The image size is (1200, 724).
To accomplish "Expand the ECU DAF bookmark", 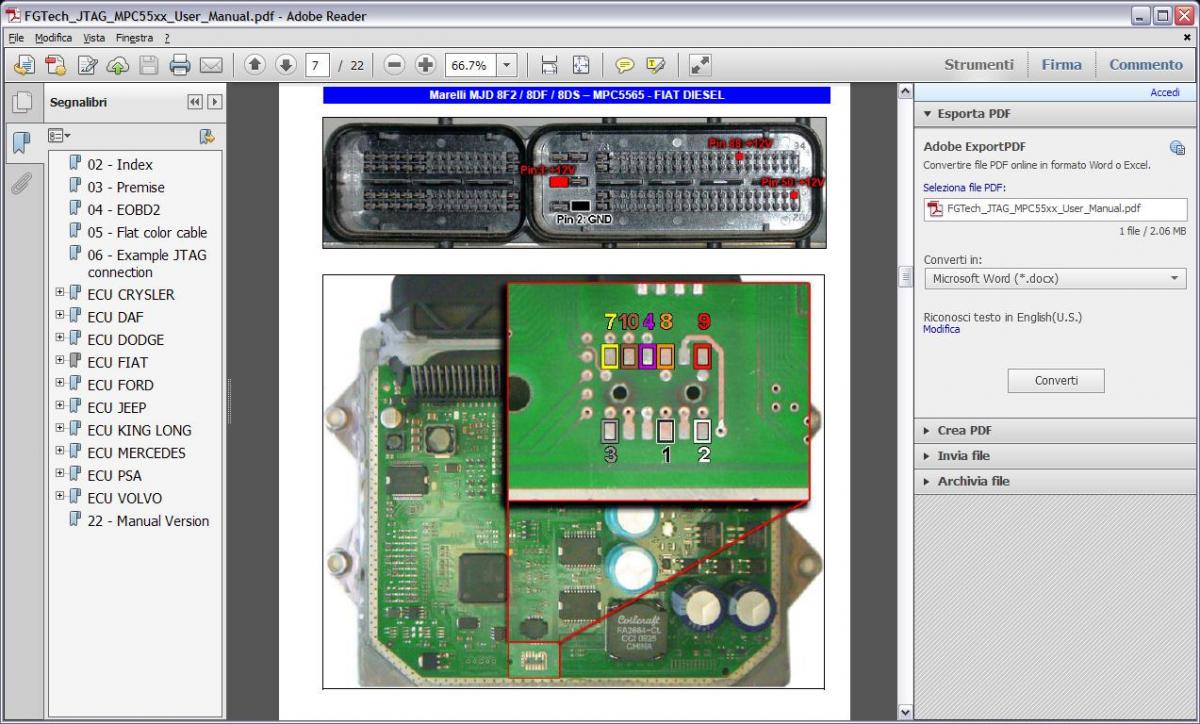I will (x=60, y=315).
